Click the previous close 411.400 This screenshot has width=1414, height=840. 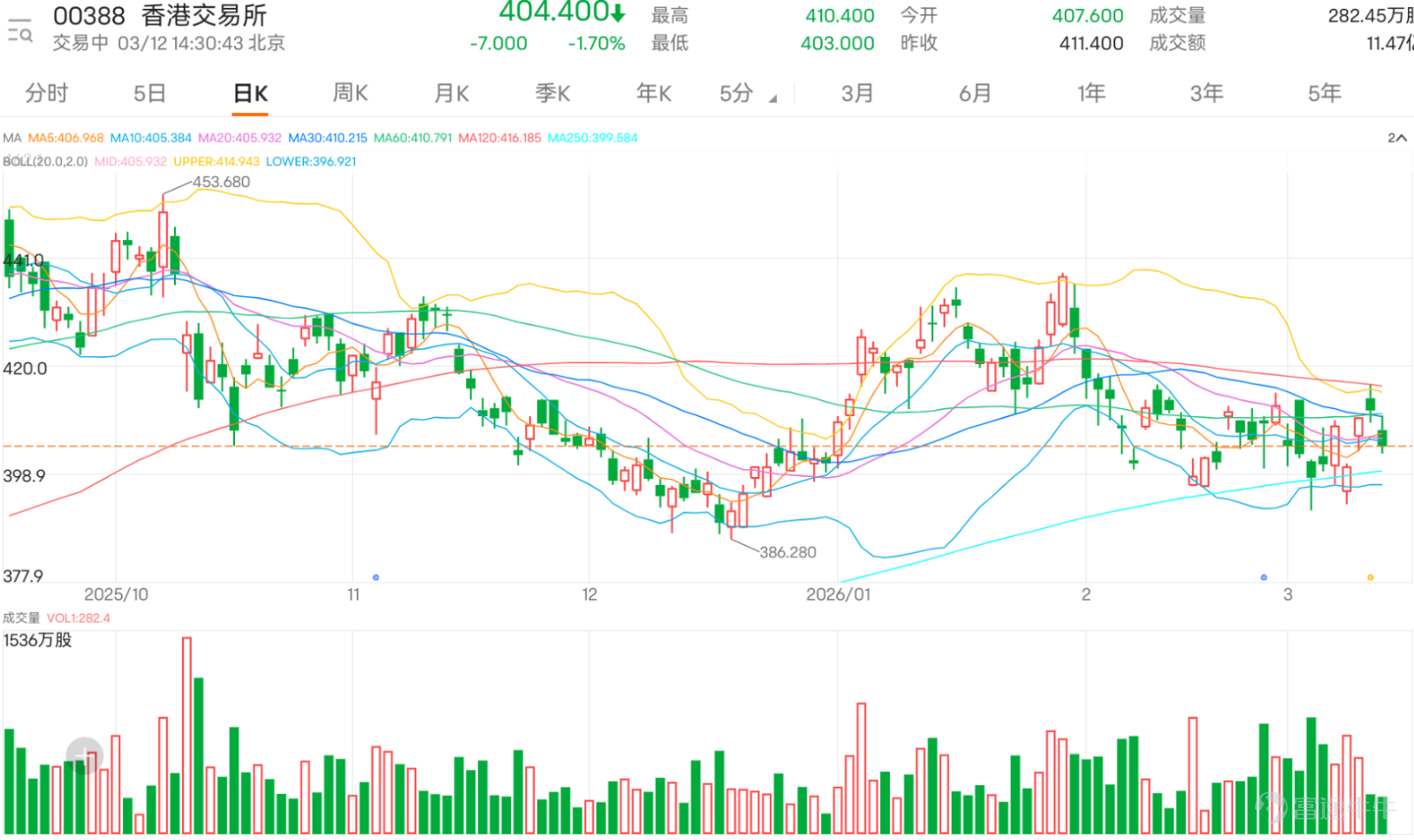point(1091,43)
